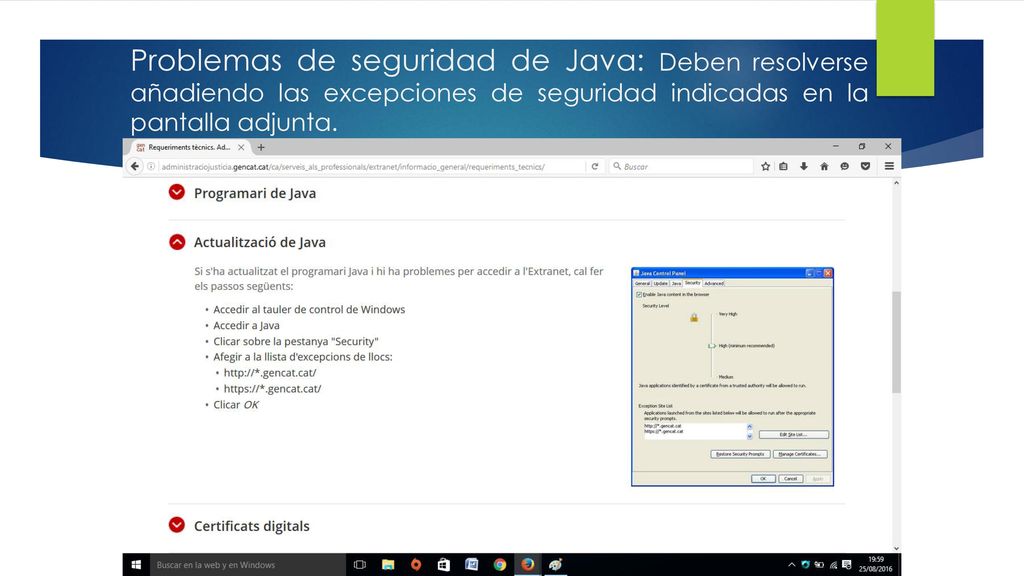Switch to Firefox in the taskbar
Viewport: 1024px width, 576px height.
pyautogui.click(x=528, y=565)
